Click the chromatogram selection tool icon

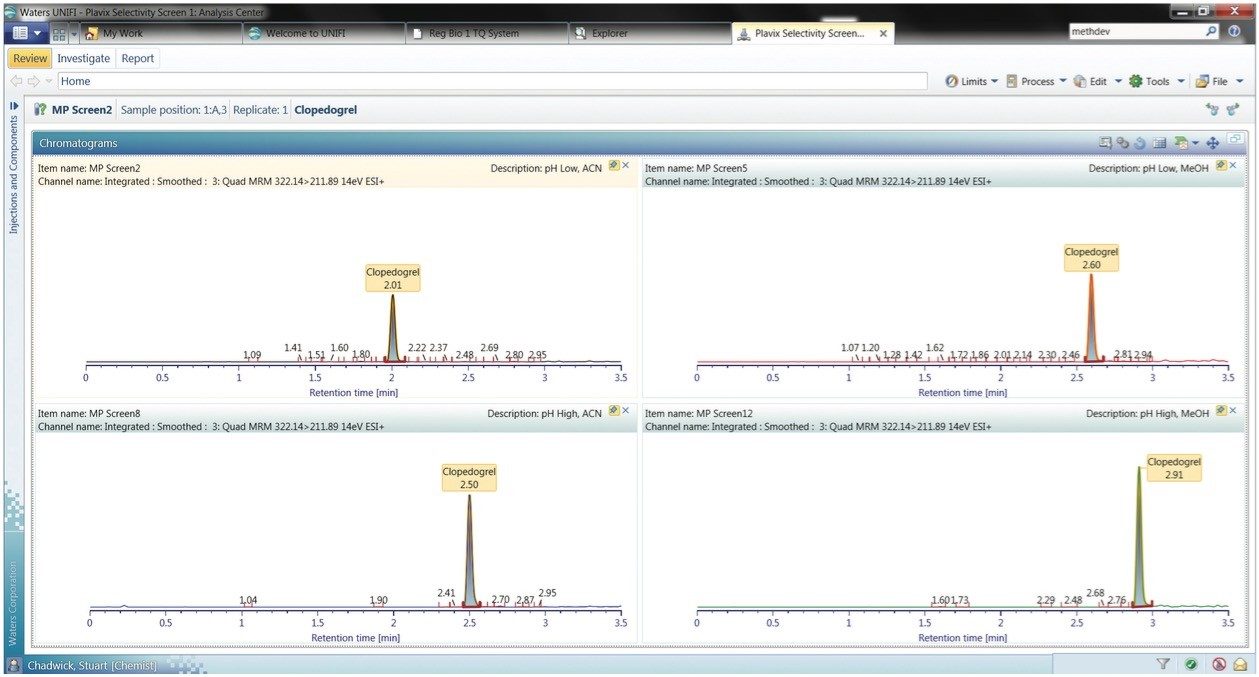coord(1105,143)
